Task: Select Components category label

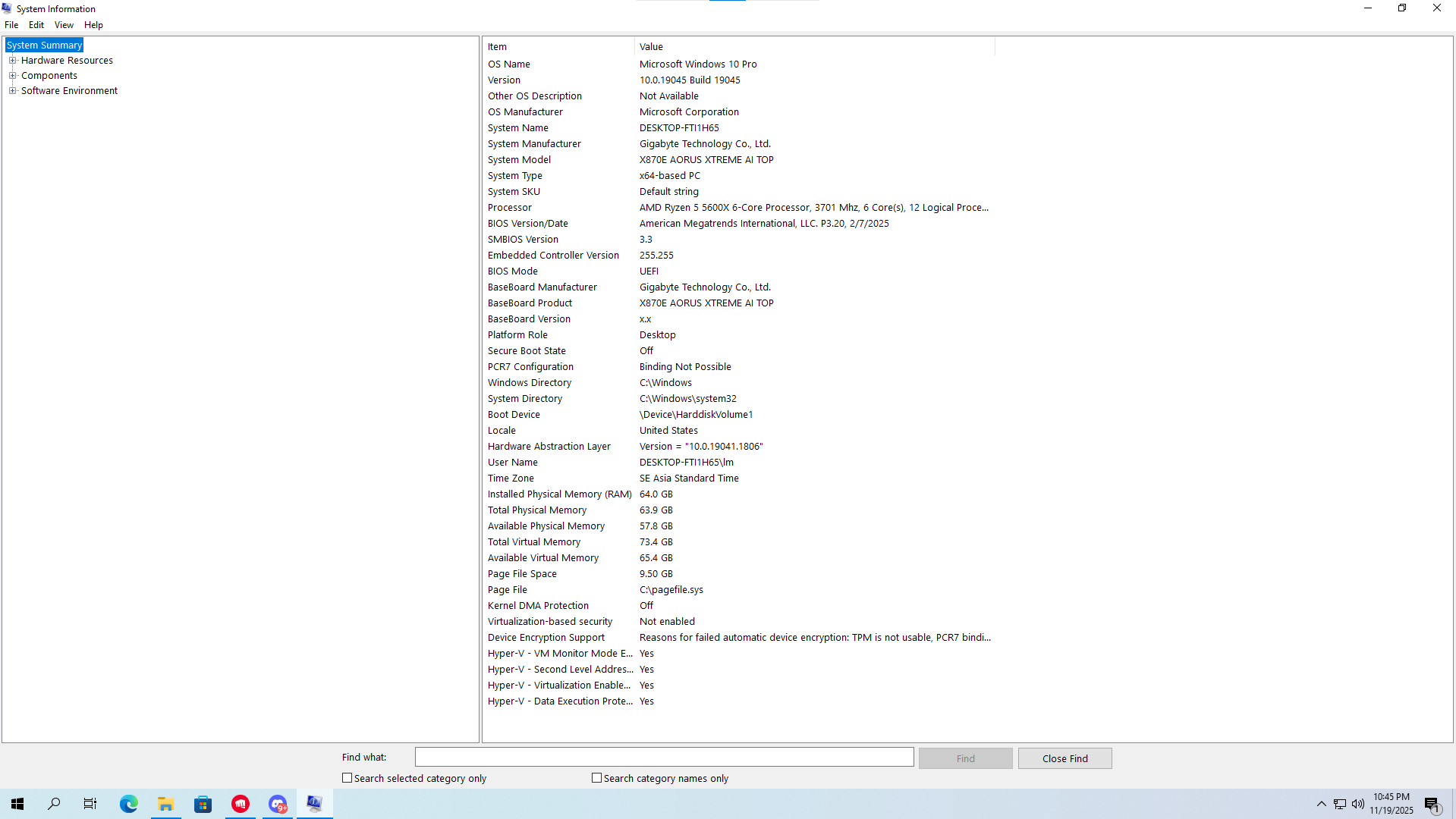Action: pyautogui.click(x=49, y=76)
